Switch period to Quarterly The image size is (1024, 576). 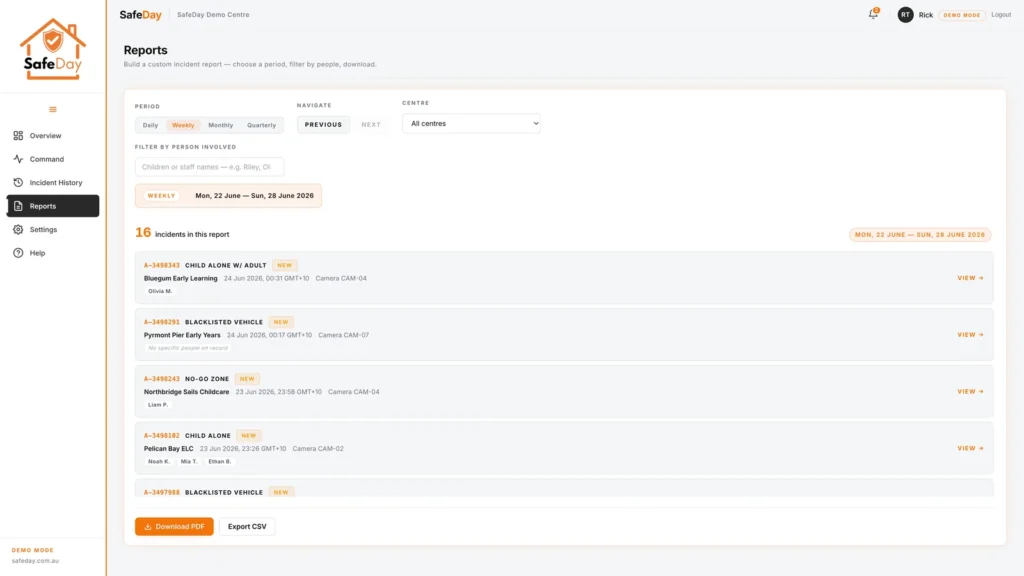[x=261, y=125]
